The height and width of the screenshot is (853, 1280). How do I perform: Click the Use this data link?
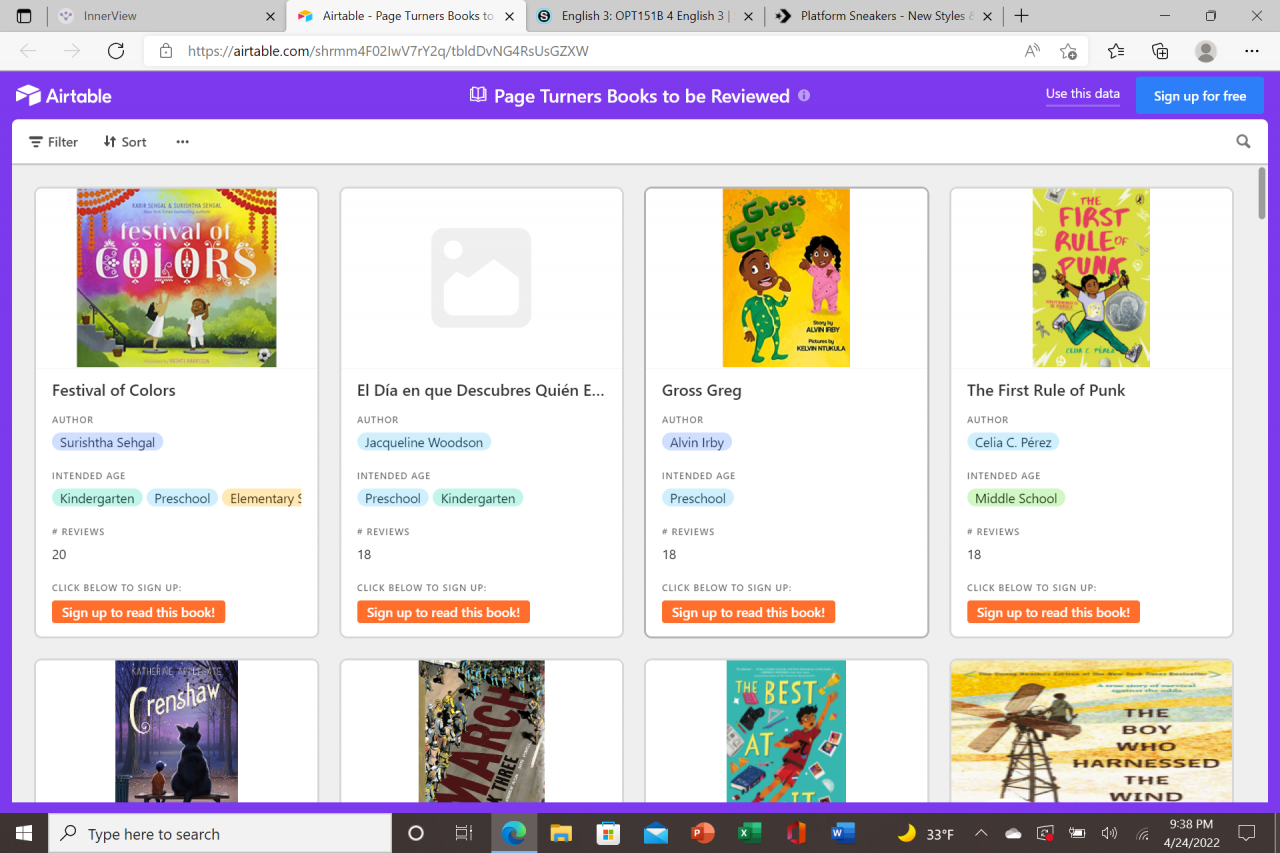[1083, 94]
